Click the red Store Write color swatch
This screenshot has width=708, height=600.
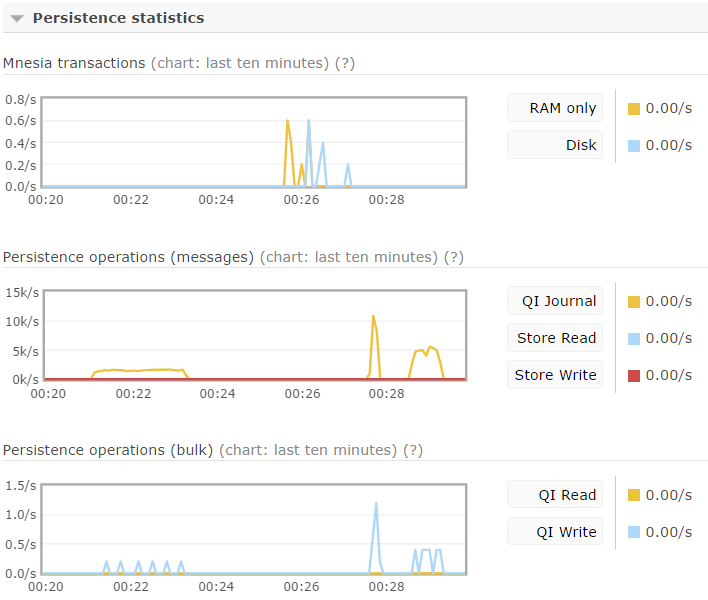(x=634, y=376)
